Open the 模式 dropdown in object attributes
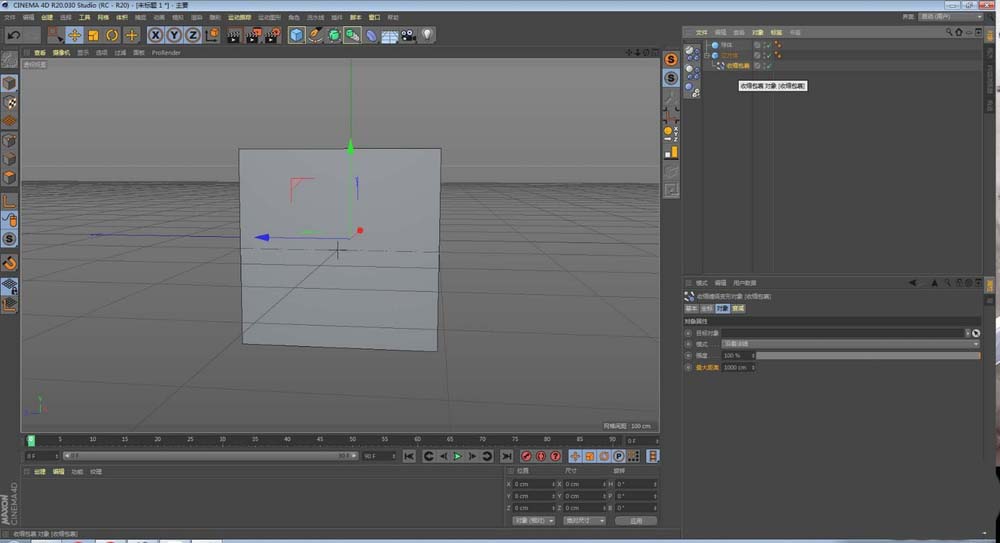The height and width of the screenshot is (543, 1000). click(x=850, y=343)
